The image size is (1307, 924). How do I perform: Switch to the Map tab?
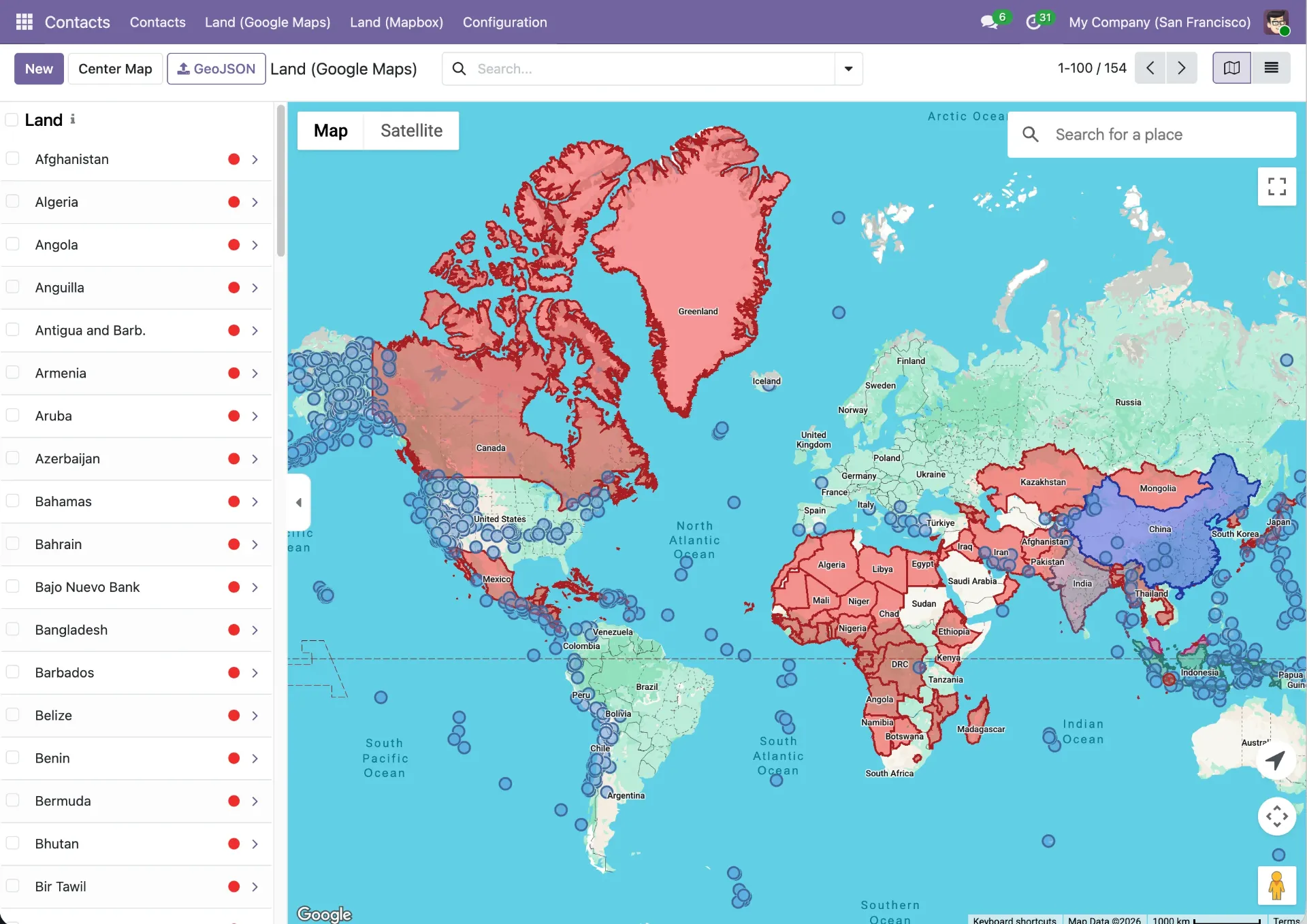tap(331, 131)
